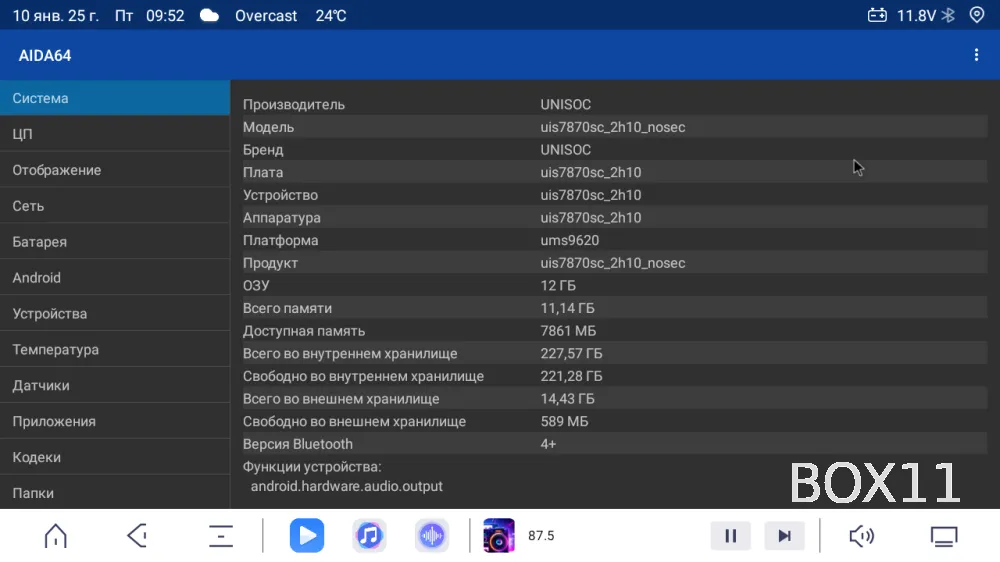Open the Отображение section
This screenshot has height=562, width=1000.
(x=115, y=170)
